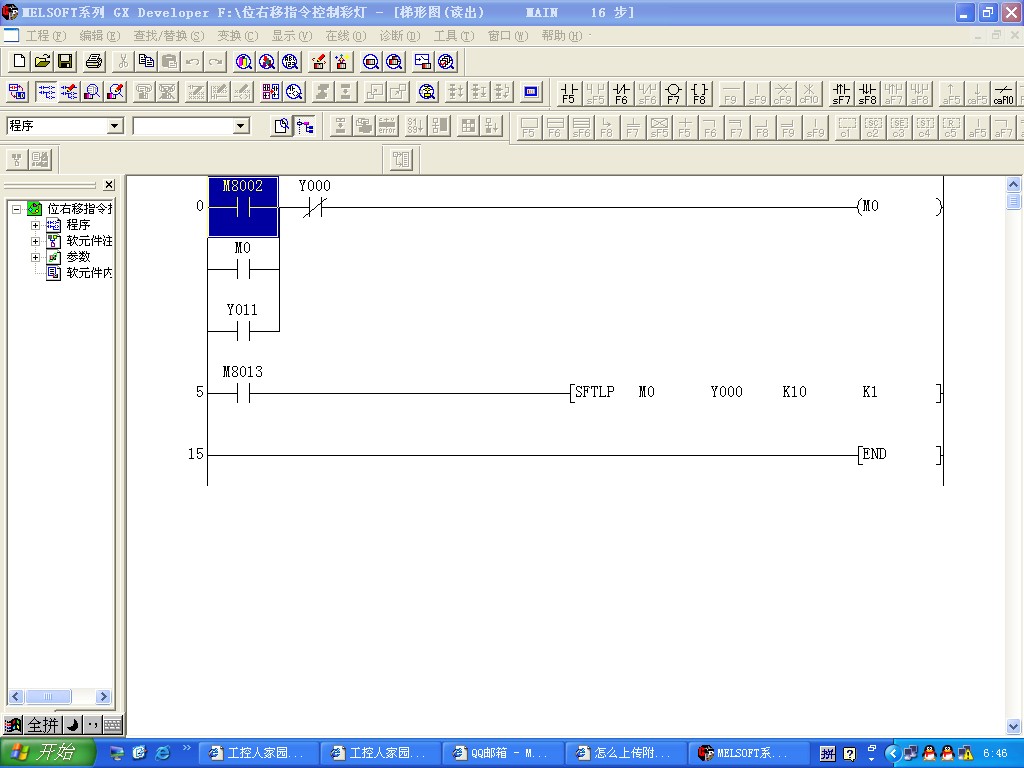Toggle ladder read mode button
This screenshot has height=768, width=1024.
[x=46, y=93]
